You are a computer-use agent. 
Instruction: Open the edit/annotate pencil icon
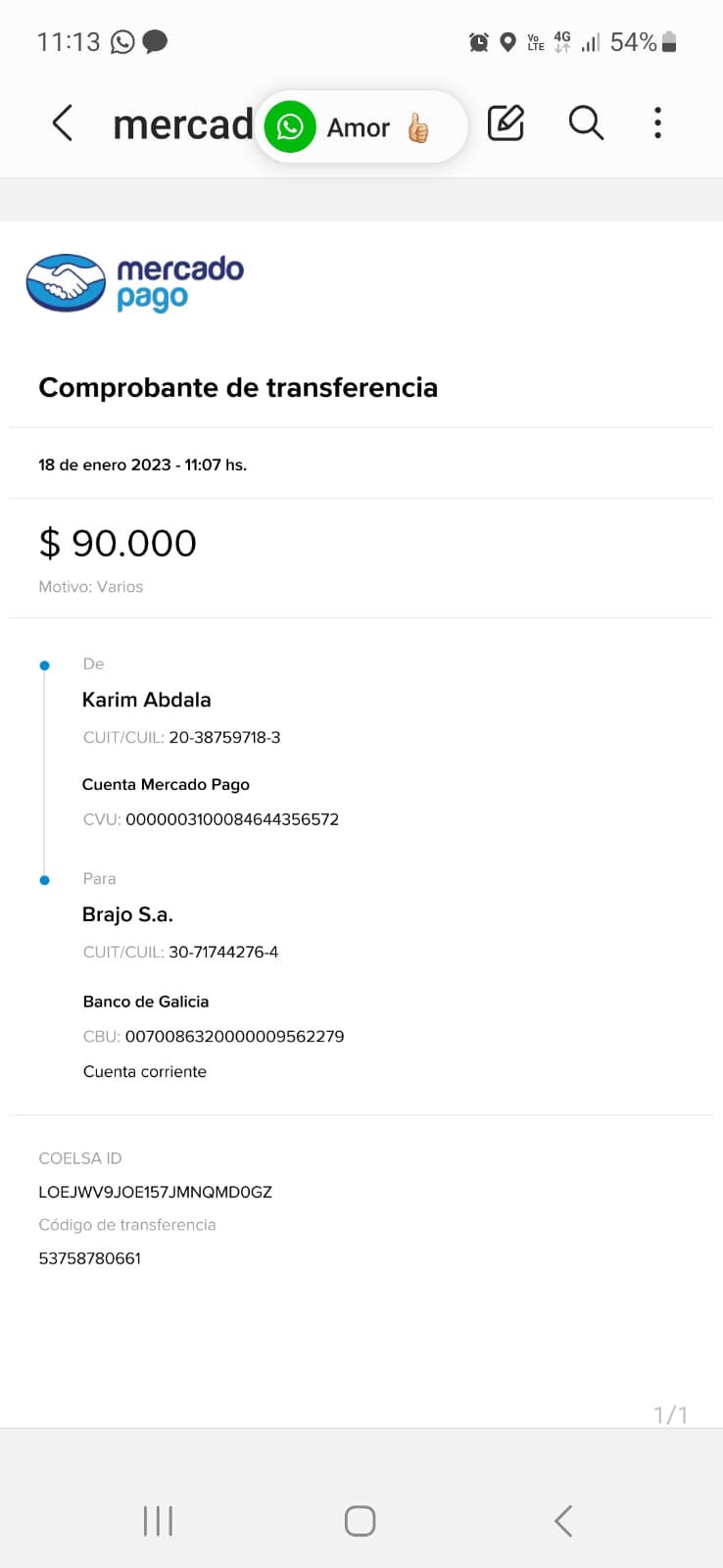coord(506,123)
